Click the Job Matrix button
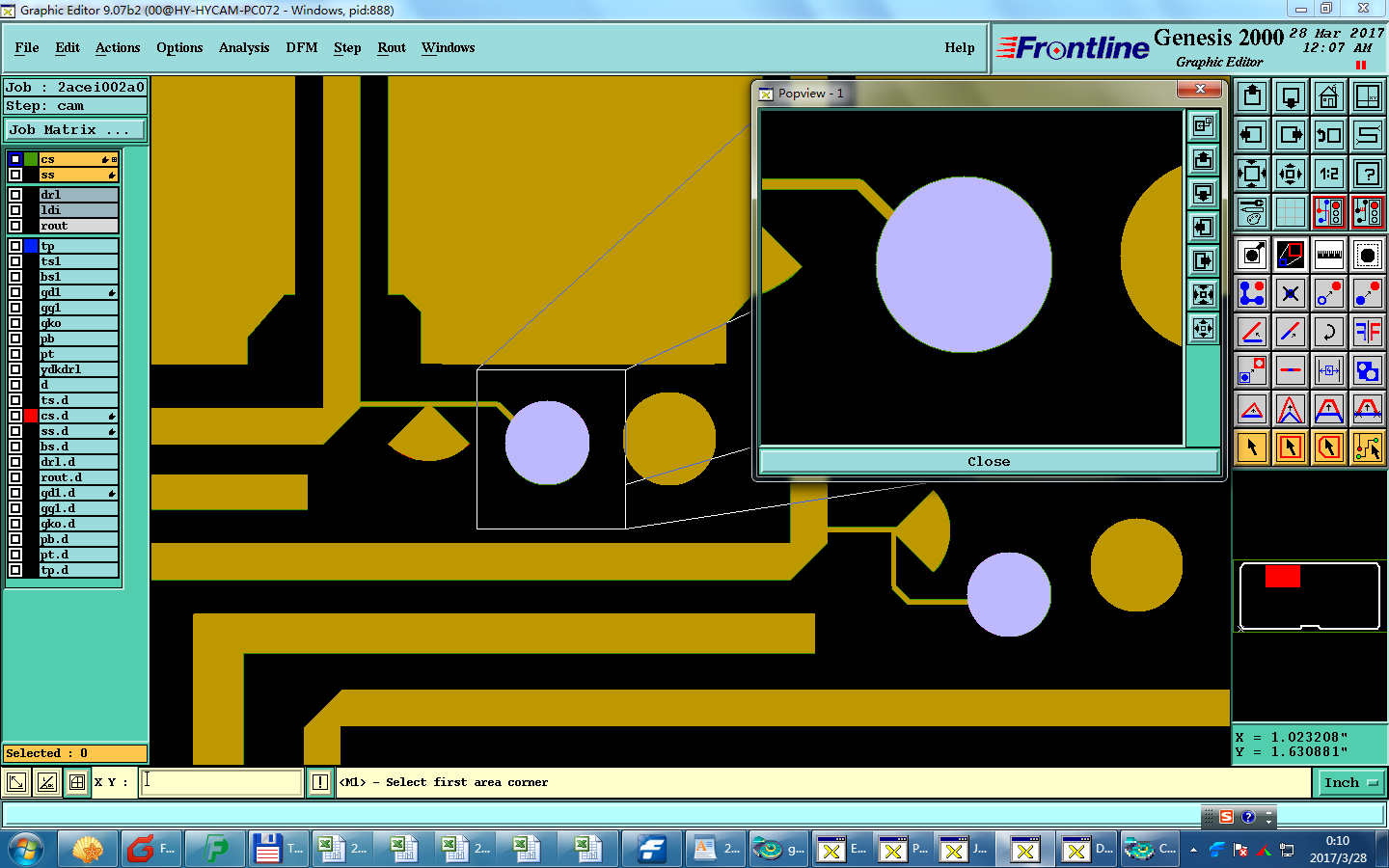The image size is (1389, 868). click(75, 129)
